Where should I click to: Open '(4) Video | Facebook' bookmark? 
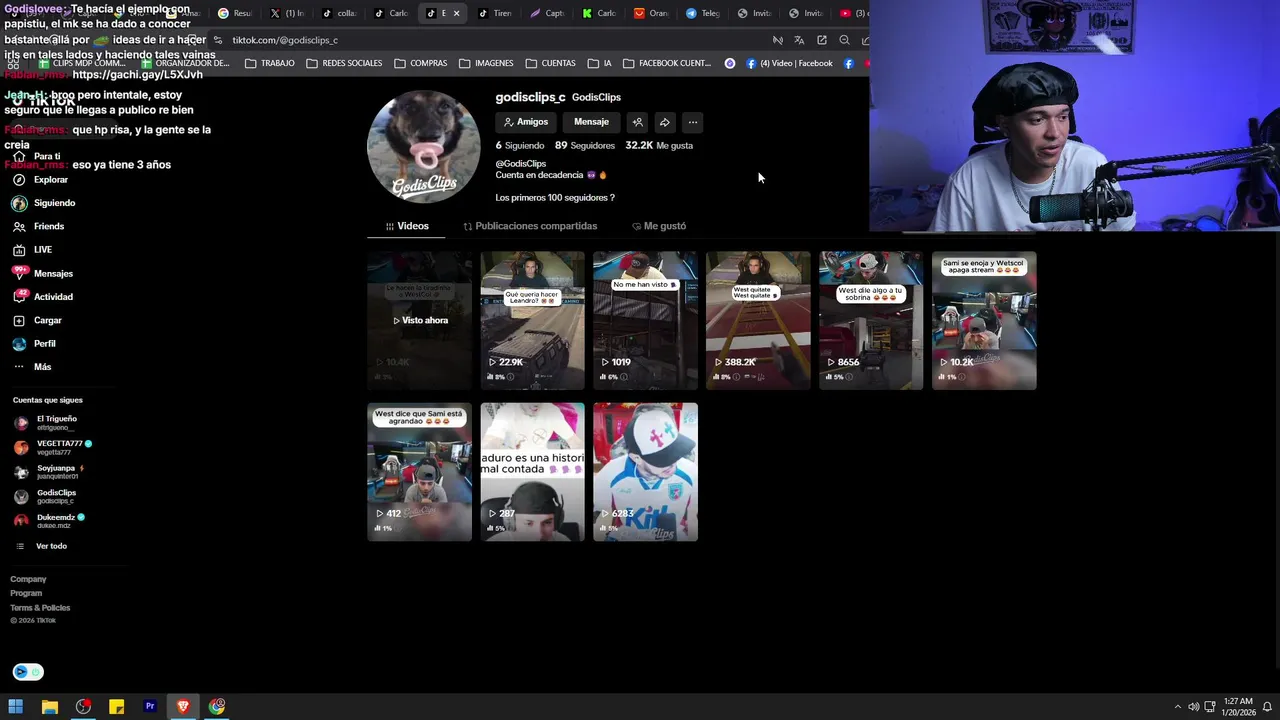789,63
